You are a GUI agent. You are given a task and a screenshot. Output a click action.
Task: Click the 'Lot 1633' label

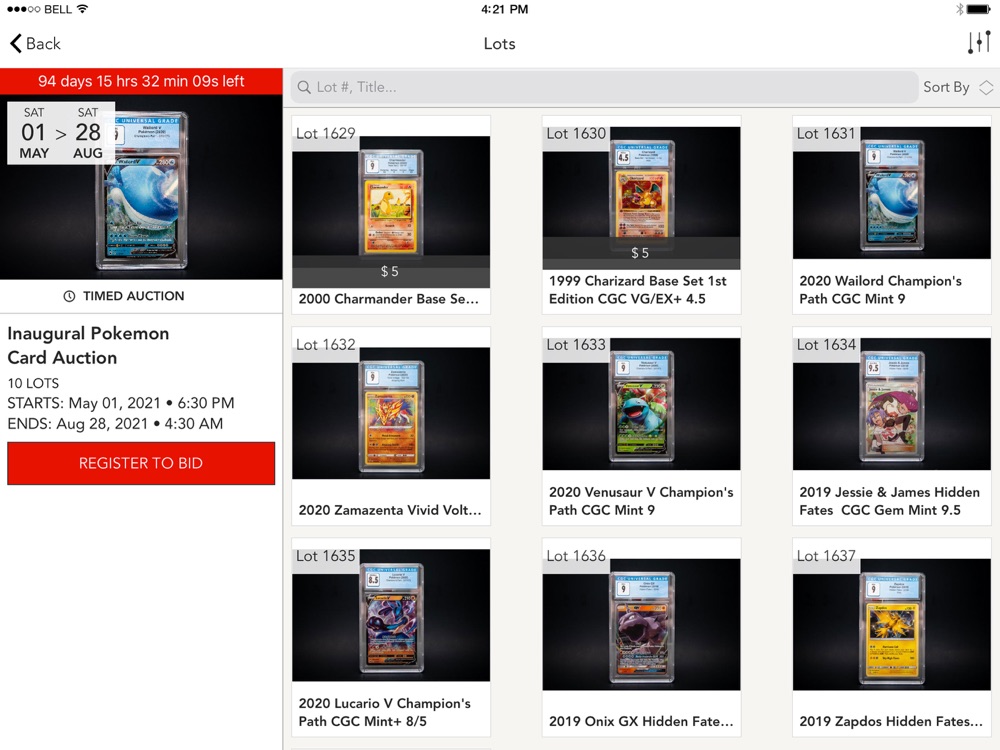(576, 344)
